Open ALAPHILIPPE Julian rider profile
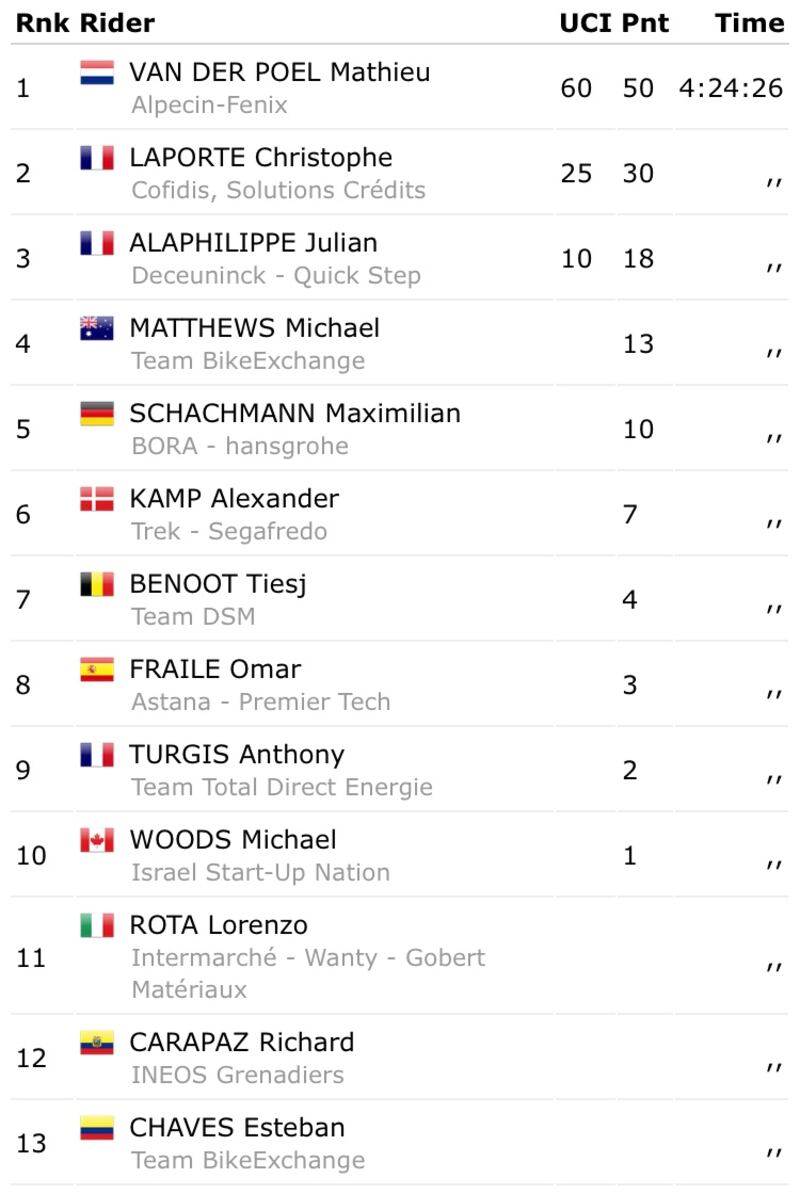 coord(253,243)
